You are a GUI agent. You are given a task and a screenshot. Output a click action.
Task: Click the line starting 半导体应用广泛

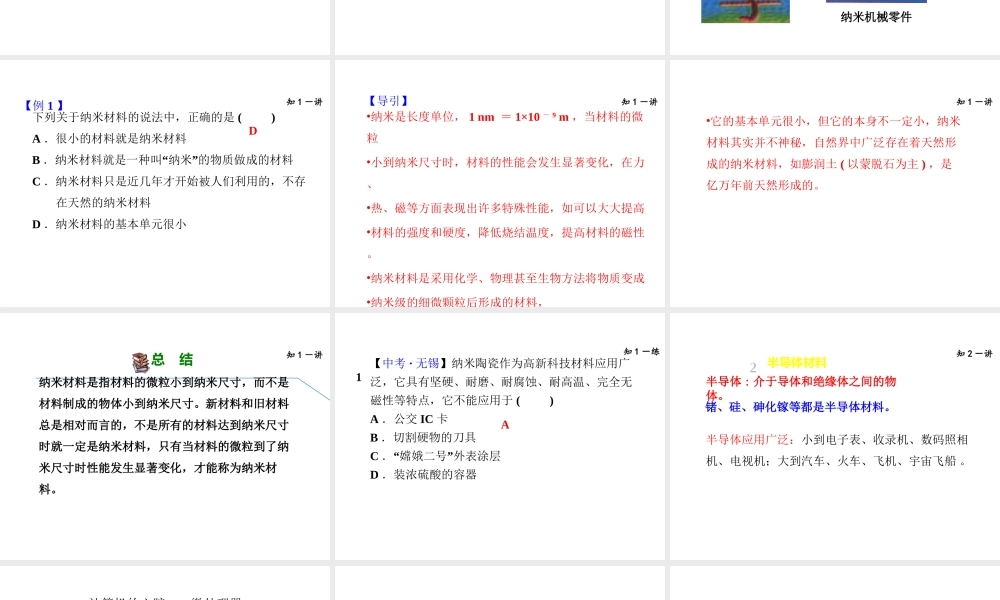point(837,440)
